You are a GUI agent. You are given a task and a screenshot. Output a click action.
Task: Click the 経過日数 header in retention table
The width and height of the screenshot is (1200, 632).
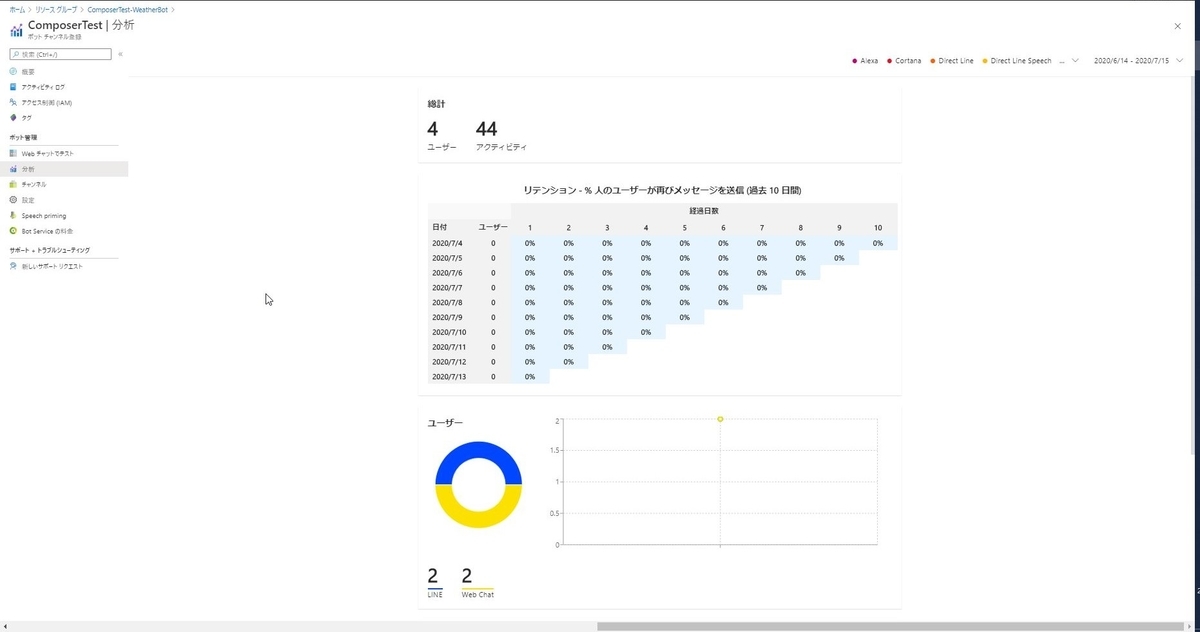pyautogui.click(x=703, y=211)
